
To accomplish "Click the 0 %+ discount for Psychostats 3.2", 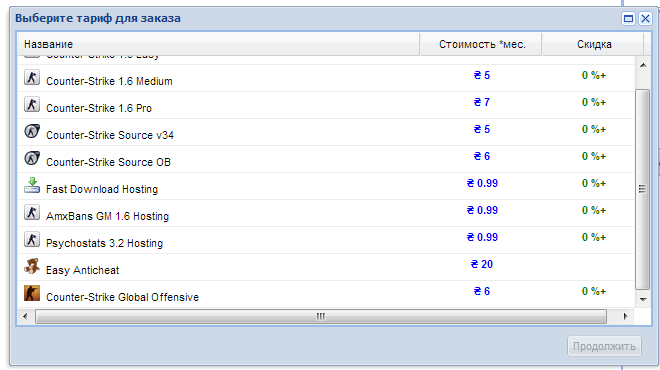I will [594, 237].
